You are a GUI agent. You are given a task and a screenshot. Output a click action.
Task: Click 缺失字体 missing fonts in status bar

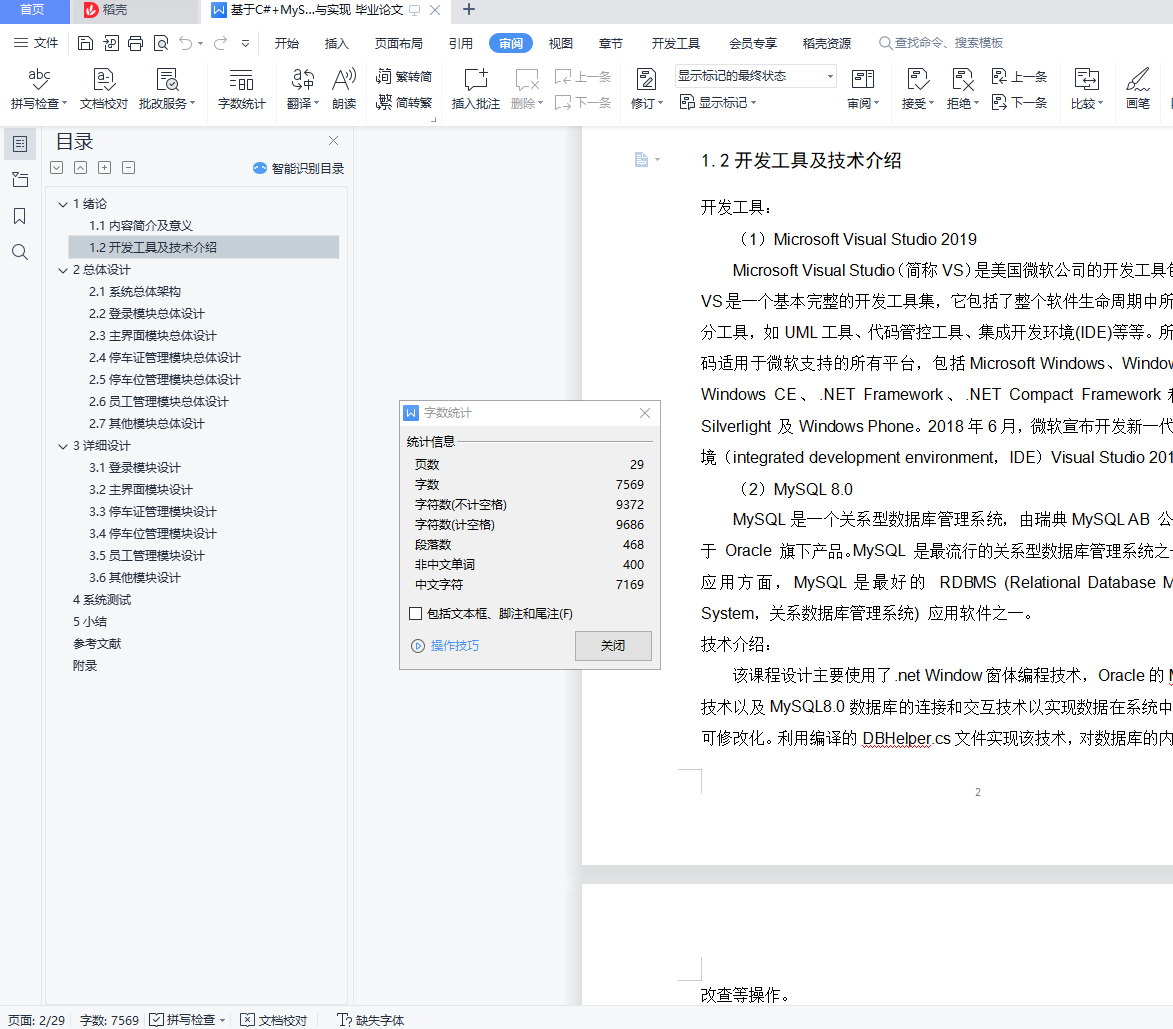370,1020
